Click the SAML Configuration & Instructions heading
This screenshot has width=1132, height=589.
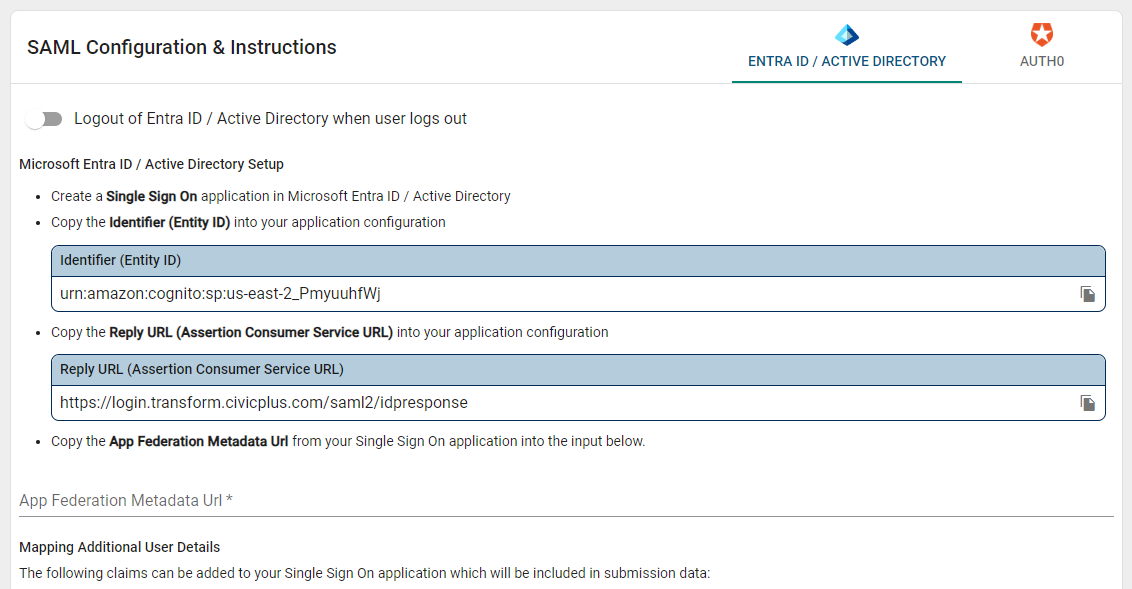pos(182,48)
